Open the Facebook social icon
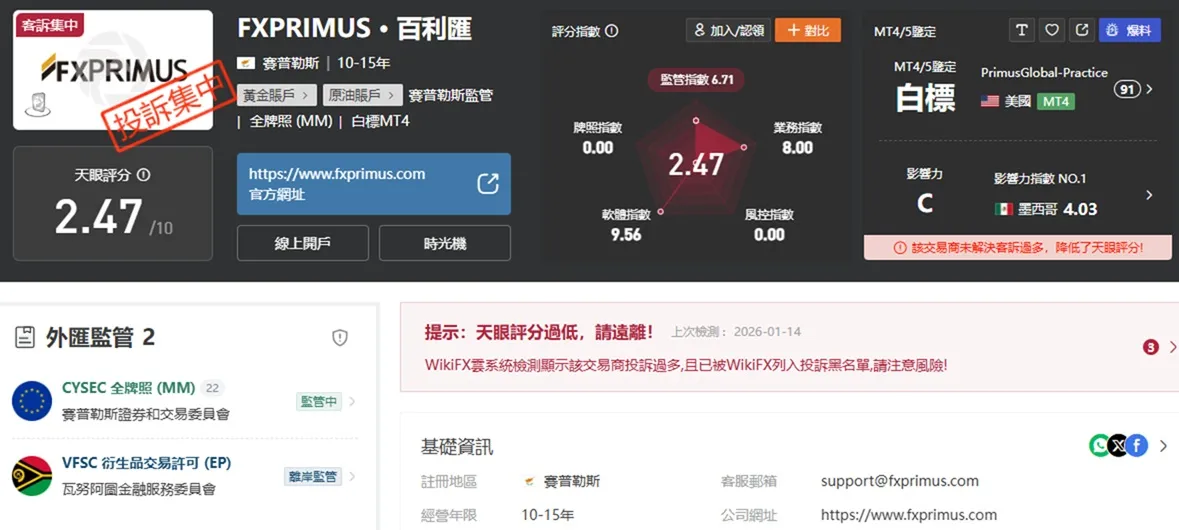 (1137, 446)
